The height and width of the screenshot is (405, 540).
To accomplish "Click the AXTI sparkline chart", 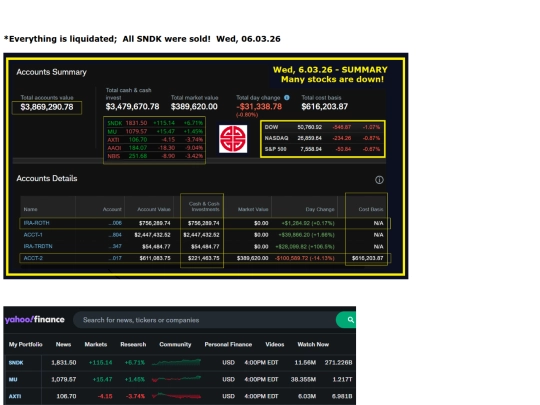I will 176,396.
